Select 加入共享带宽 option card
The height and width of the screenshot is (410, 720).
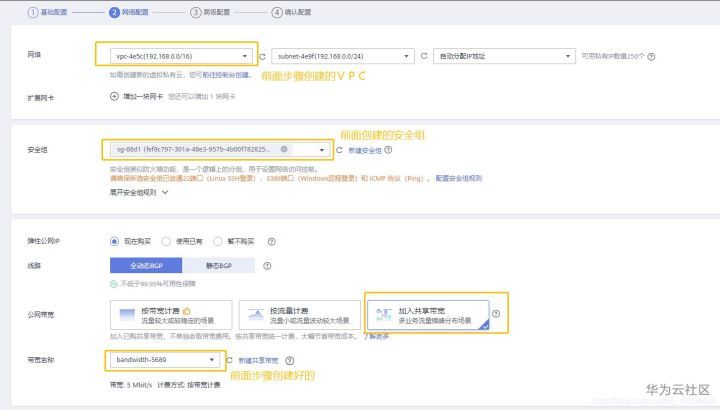[x=428, y=315]
